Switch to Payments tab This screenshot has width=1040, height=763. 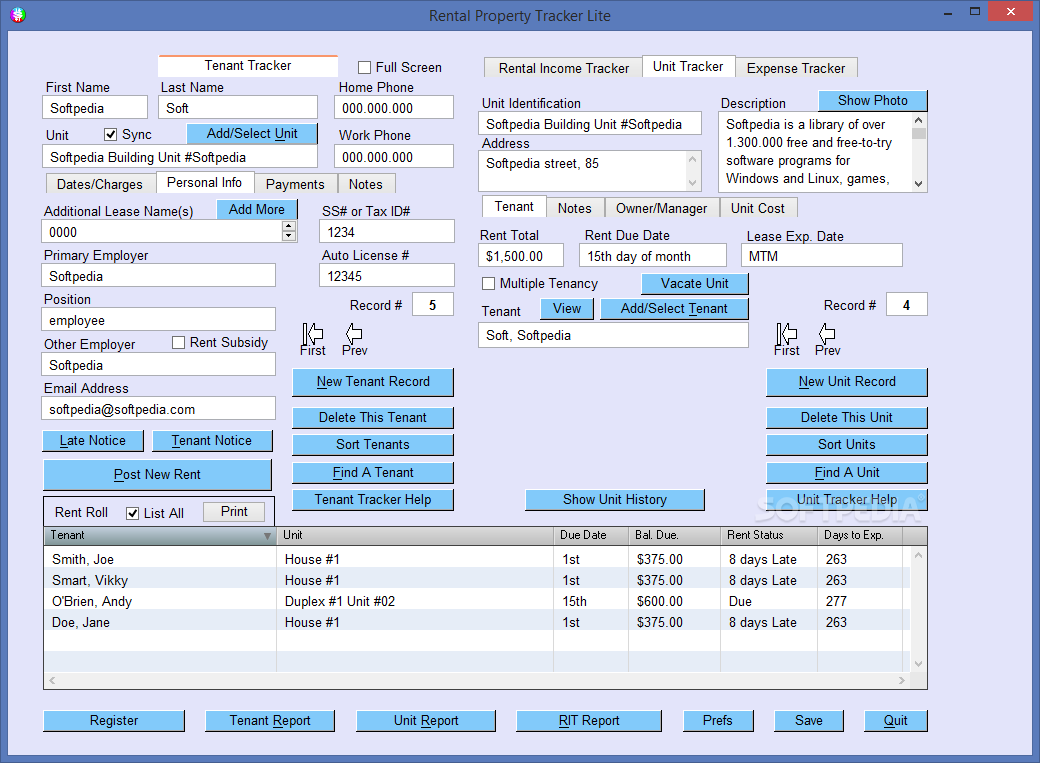click(295, 184)
